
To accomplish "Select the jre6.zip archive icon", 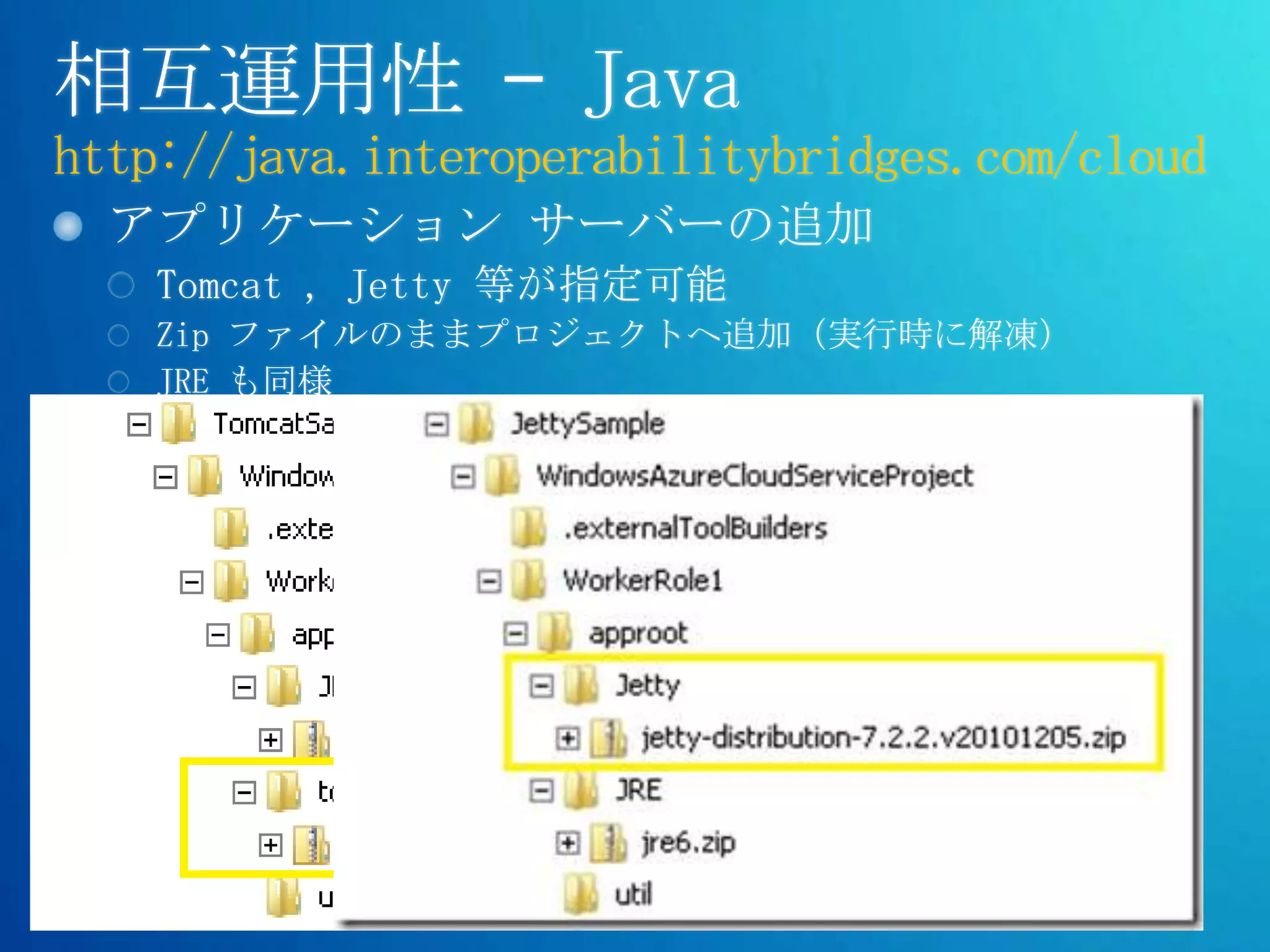I will [608, 842].
